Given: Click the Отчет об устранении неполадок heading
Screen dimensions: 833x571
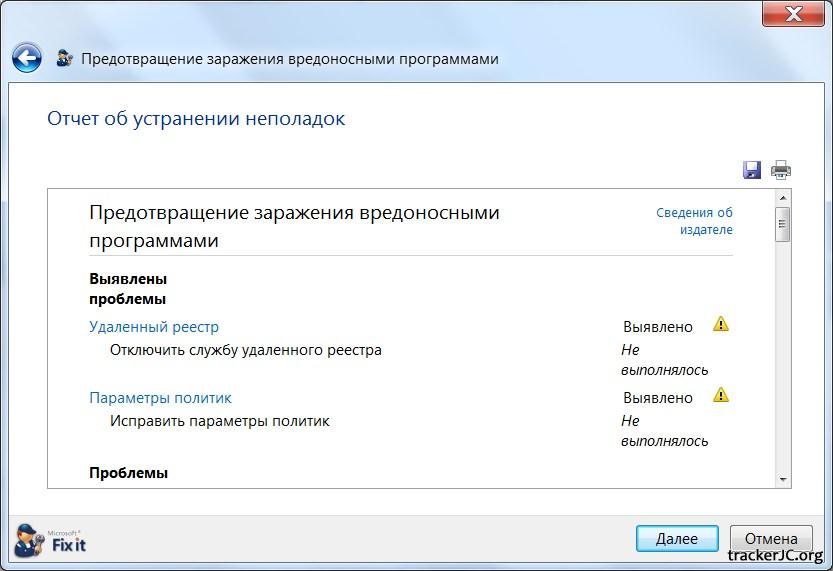Looking at the screenshot, I should click(196, 118).
